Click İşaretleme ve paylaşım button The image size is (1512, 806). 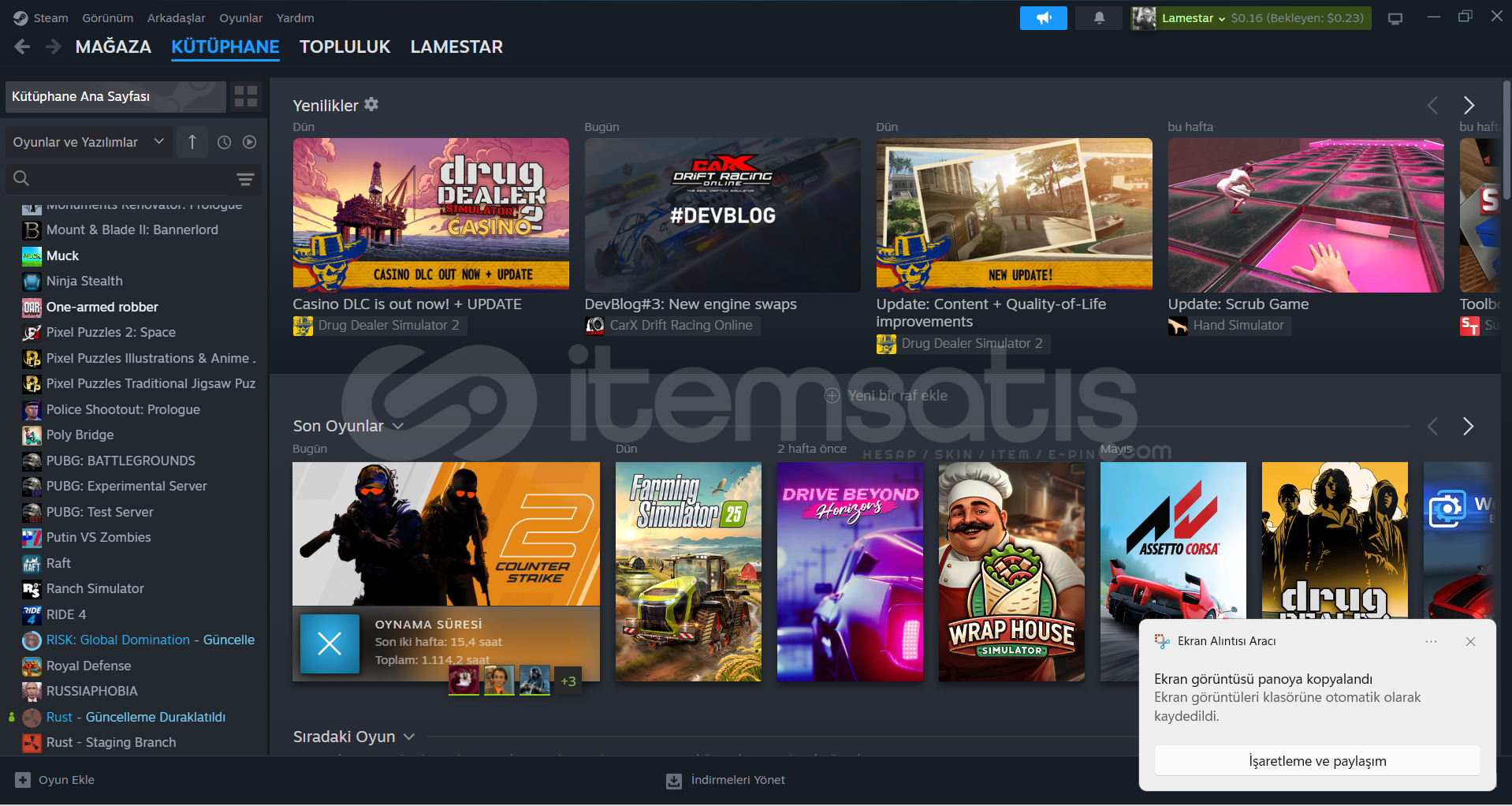pyautogui.click(x=1317, y=761)
